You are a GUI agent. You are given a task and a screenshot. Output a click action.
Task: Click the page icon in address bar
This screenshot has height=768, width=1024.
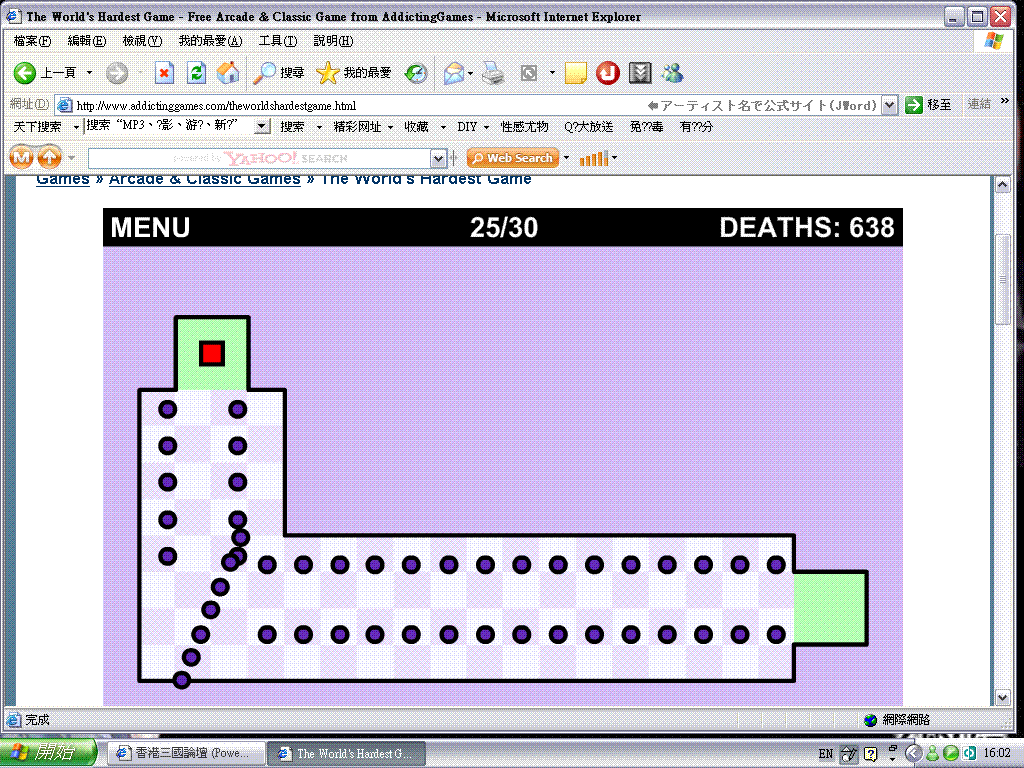click(64, 104)
